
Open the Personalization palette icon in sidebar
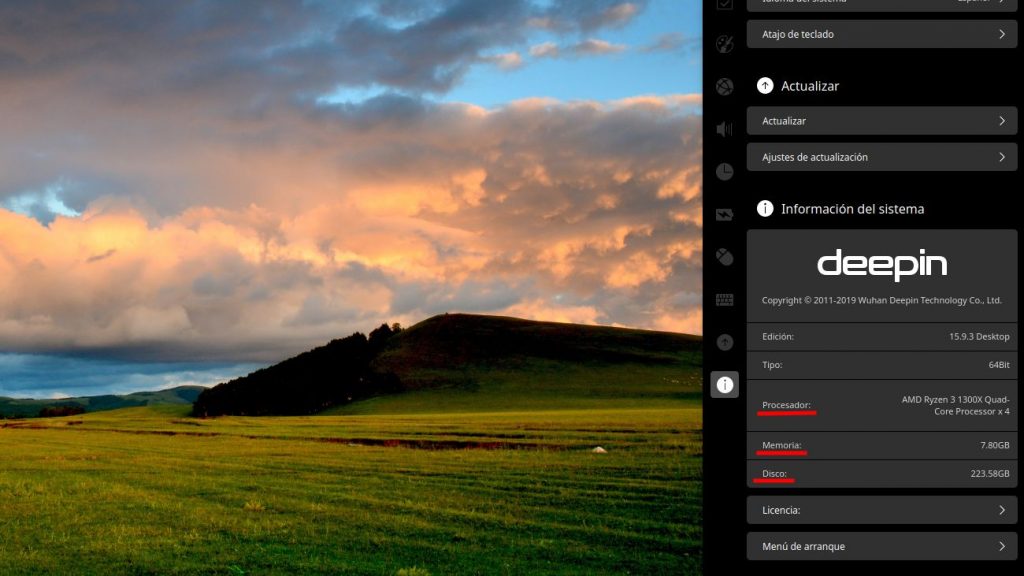tap(725, 44)
